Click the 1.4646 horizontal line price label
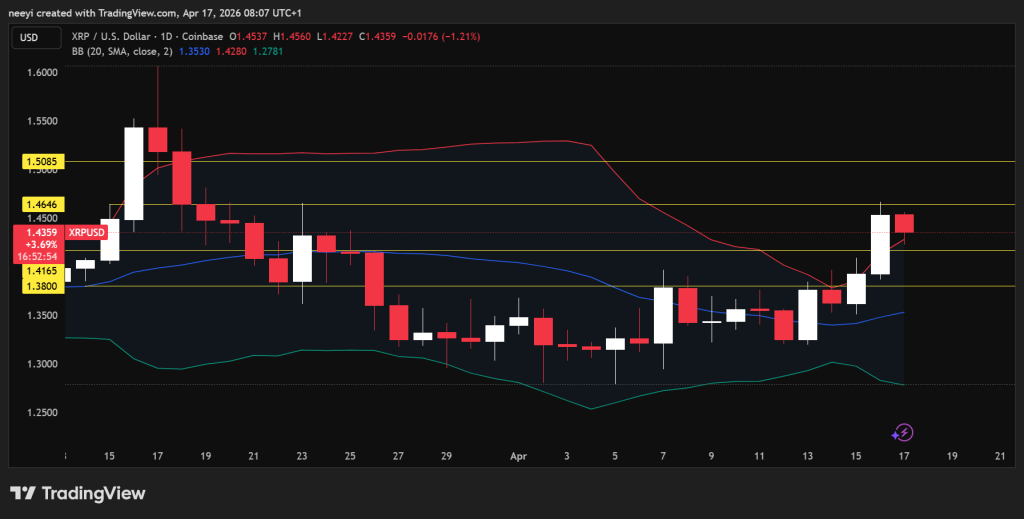The width and height of the screenshot is (1024, 519). pos(40,204)
